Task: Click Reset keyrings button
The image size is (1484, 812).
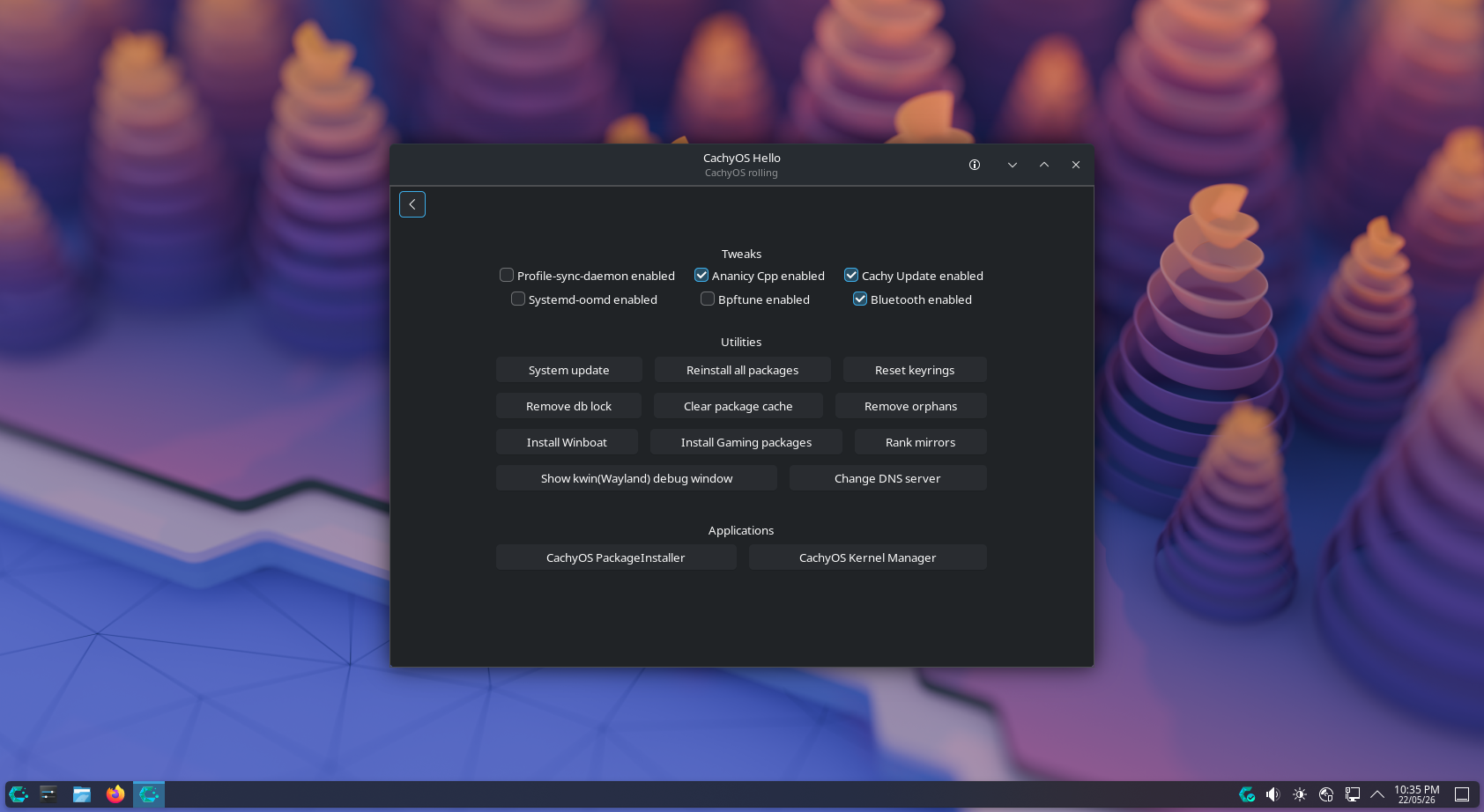Action: click(915, 370)
